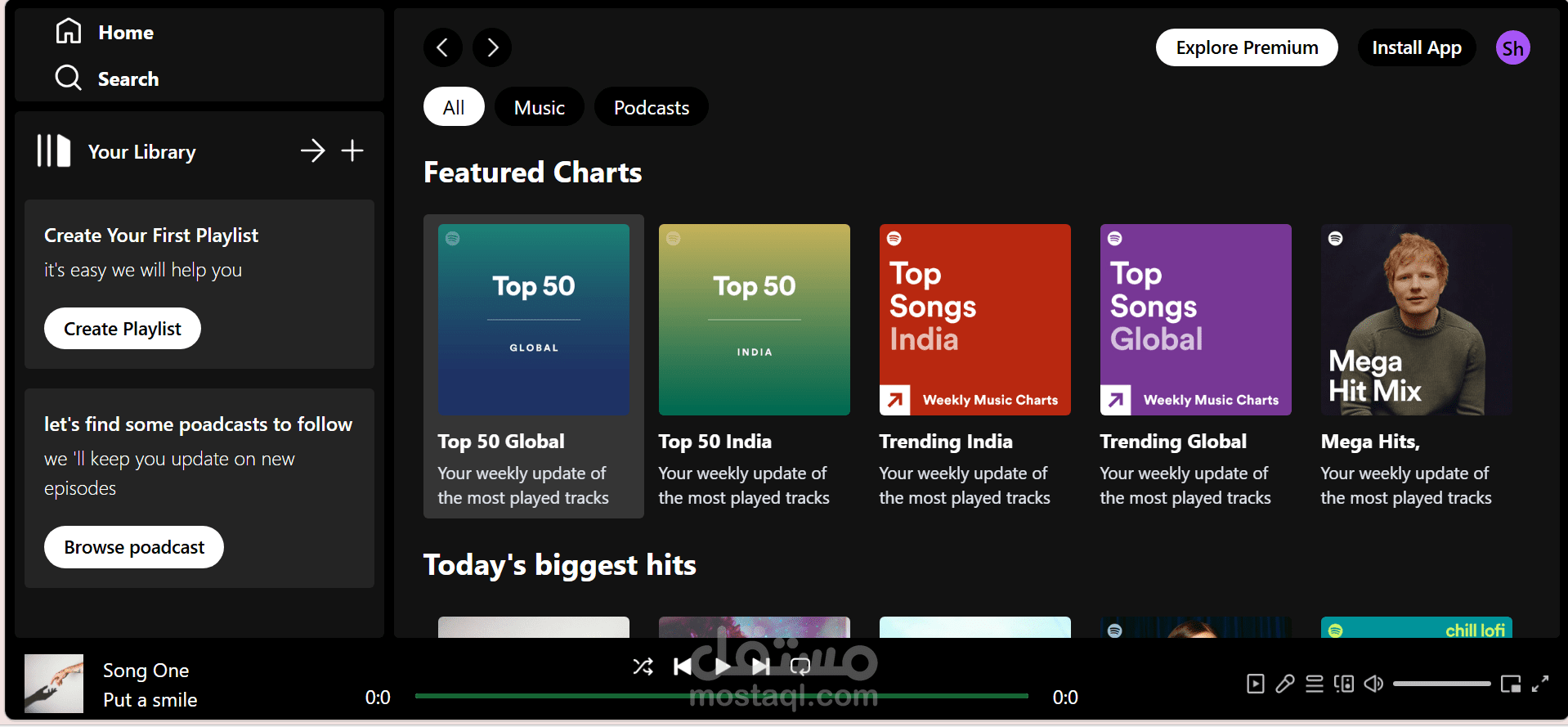Adjust the volume slider

coord(1442,684)
